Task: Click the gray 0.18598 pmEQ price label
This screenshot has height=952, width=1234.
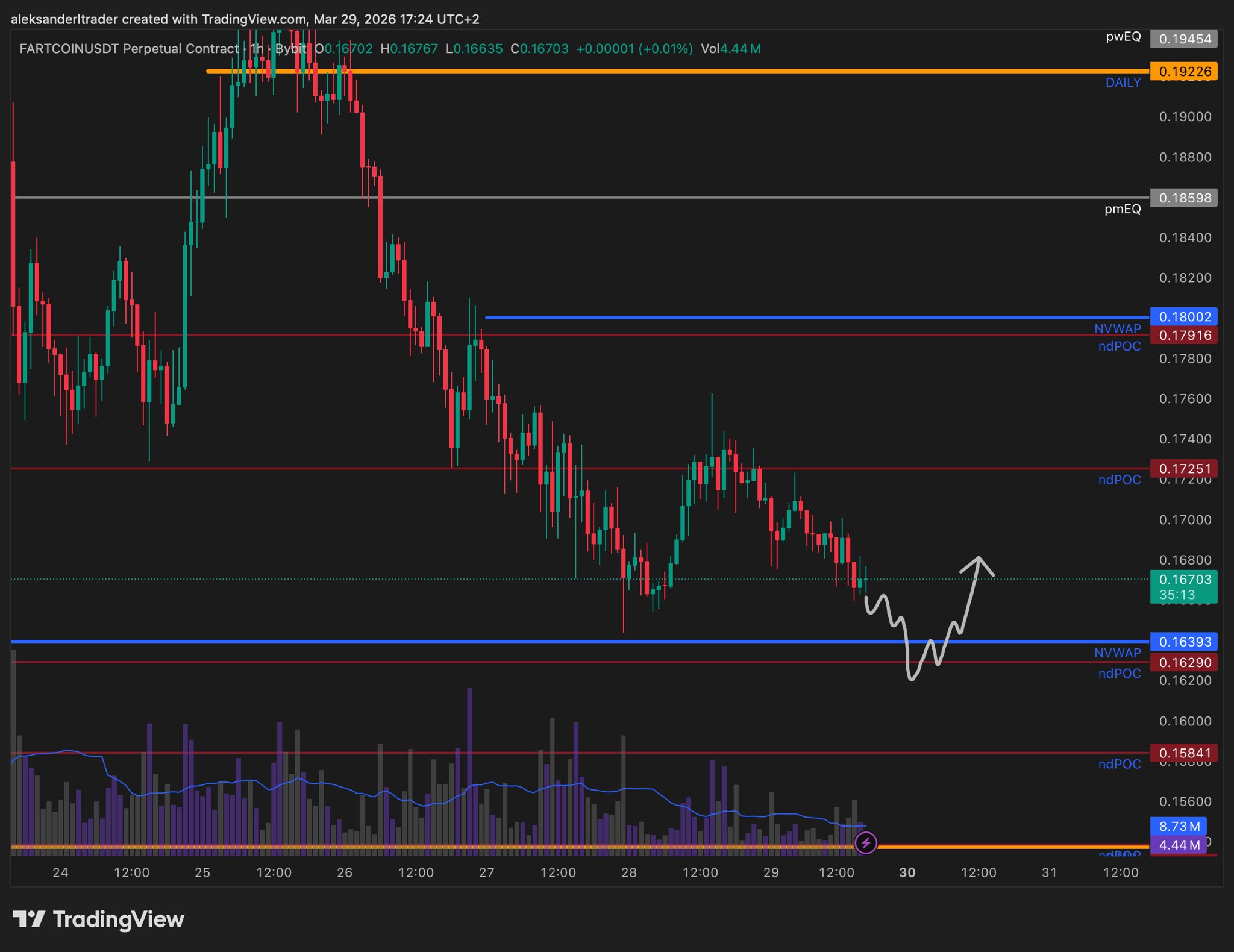Action: [1183, 198]
